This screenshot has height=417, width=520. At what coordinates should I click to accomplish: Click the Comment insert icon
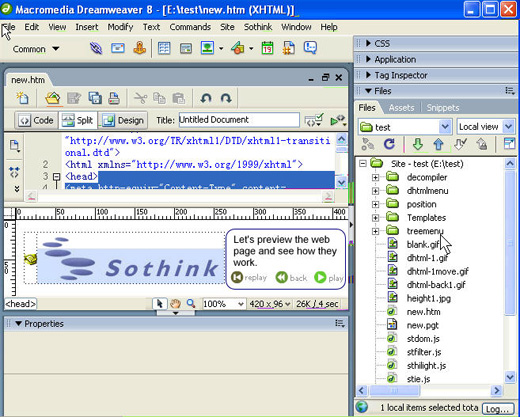[310, 48]
